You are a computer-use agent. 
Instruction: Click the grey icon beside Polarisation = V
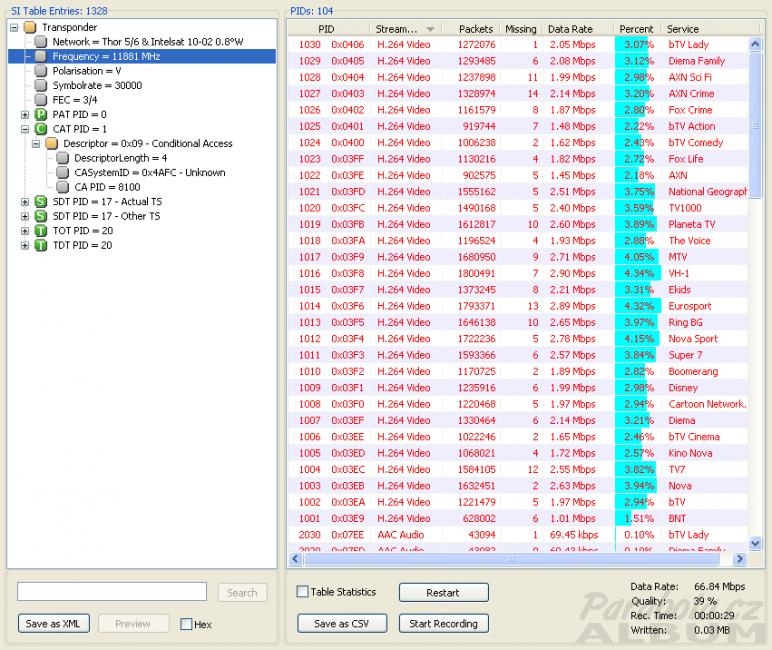(41, 71)
